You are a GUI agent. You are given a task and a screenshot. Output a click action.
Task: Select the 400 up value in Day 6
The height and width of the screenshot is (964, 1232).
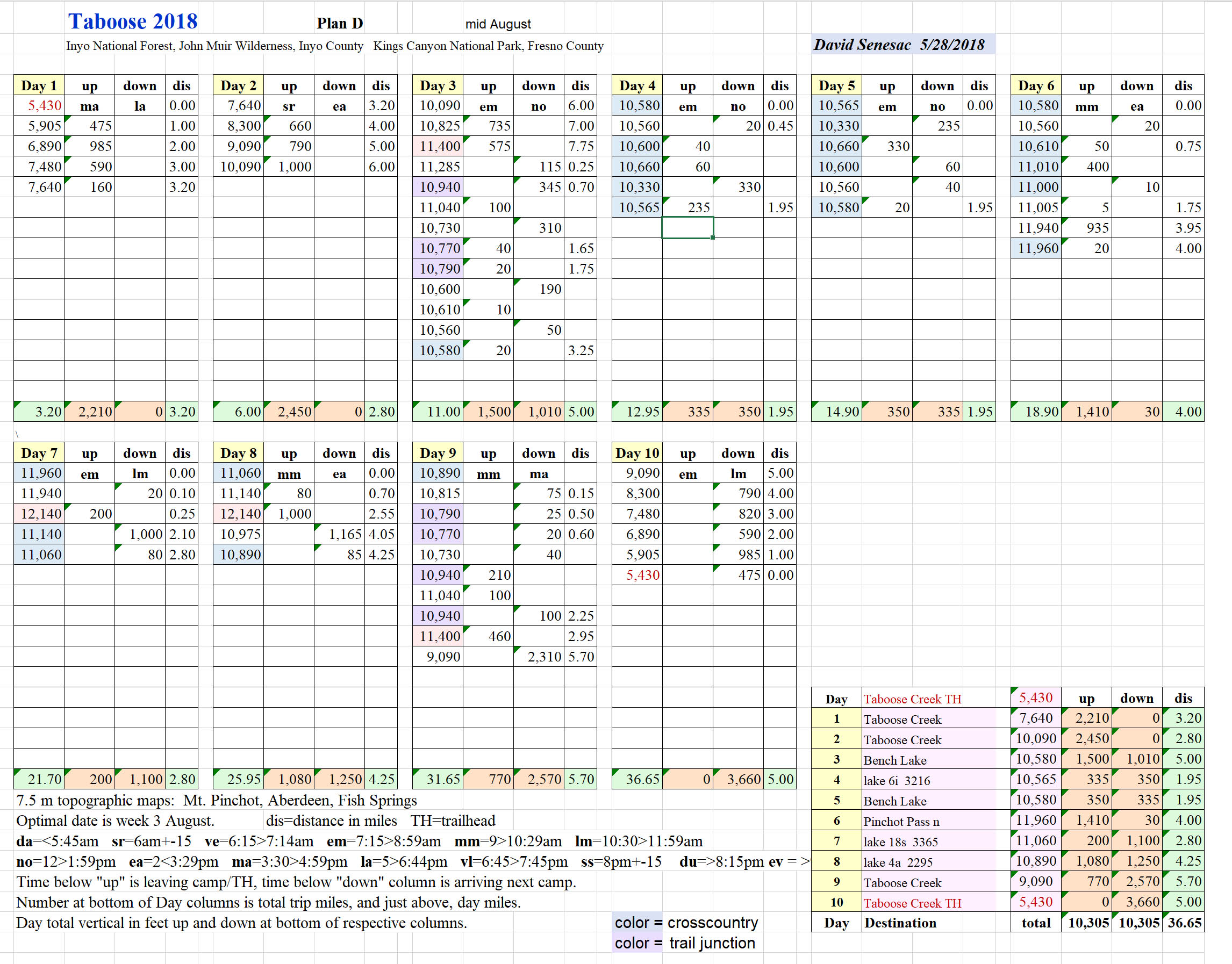[x=1086, y=167]
